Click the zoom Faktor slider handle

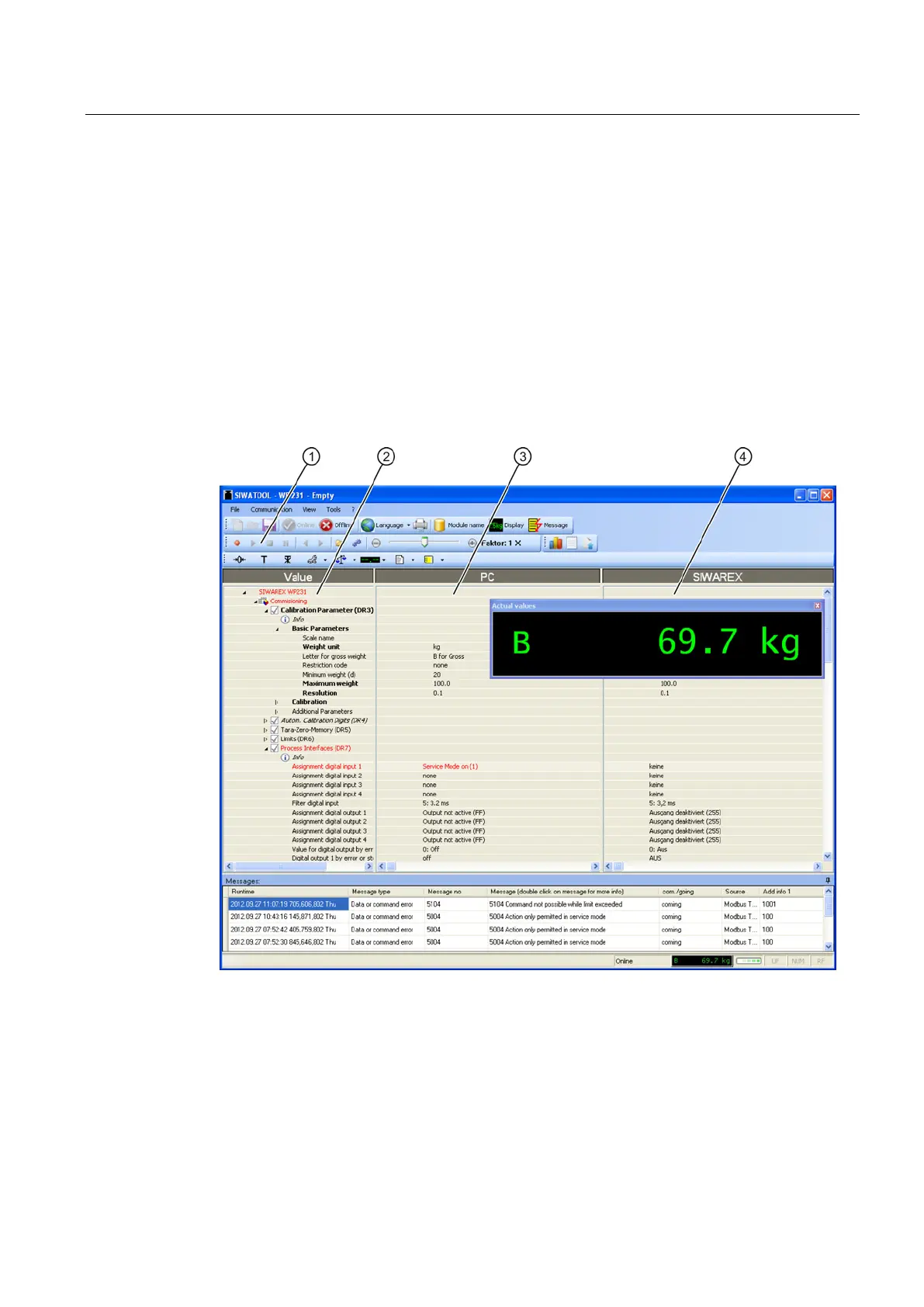[424, 543]
